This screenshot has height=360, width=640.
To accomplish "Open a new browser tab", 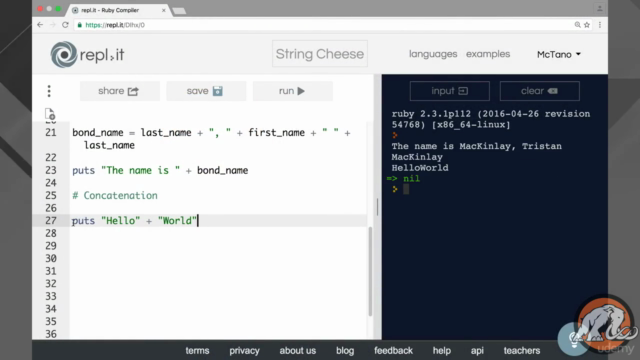I will pos(179,11).
